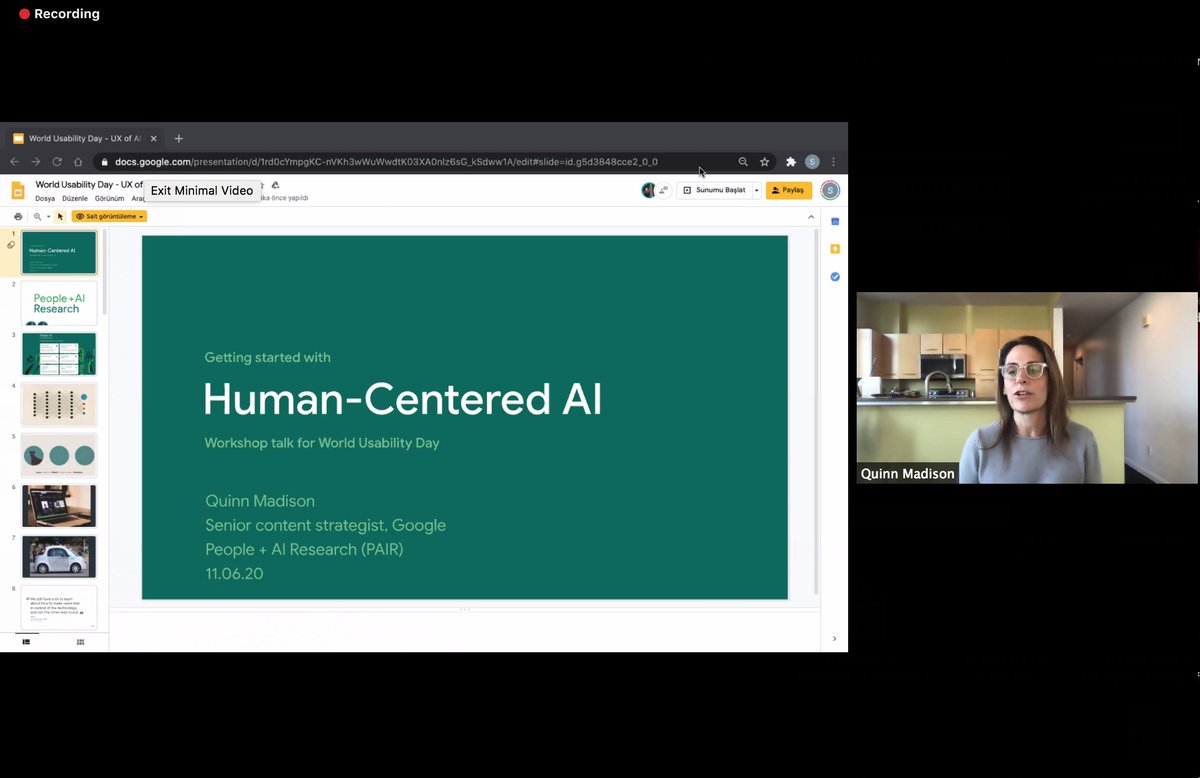This screenshot has width=1200, height=778.
Task: Click 'Senior content strategist, Google' line
Action: [325, 525]
